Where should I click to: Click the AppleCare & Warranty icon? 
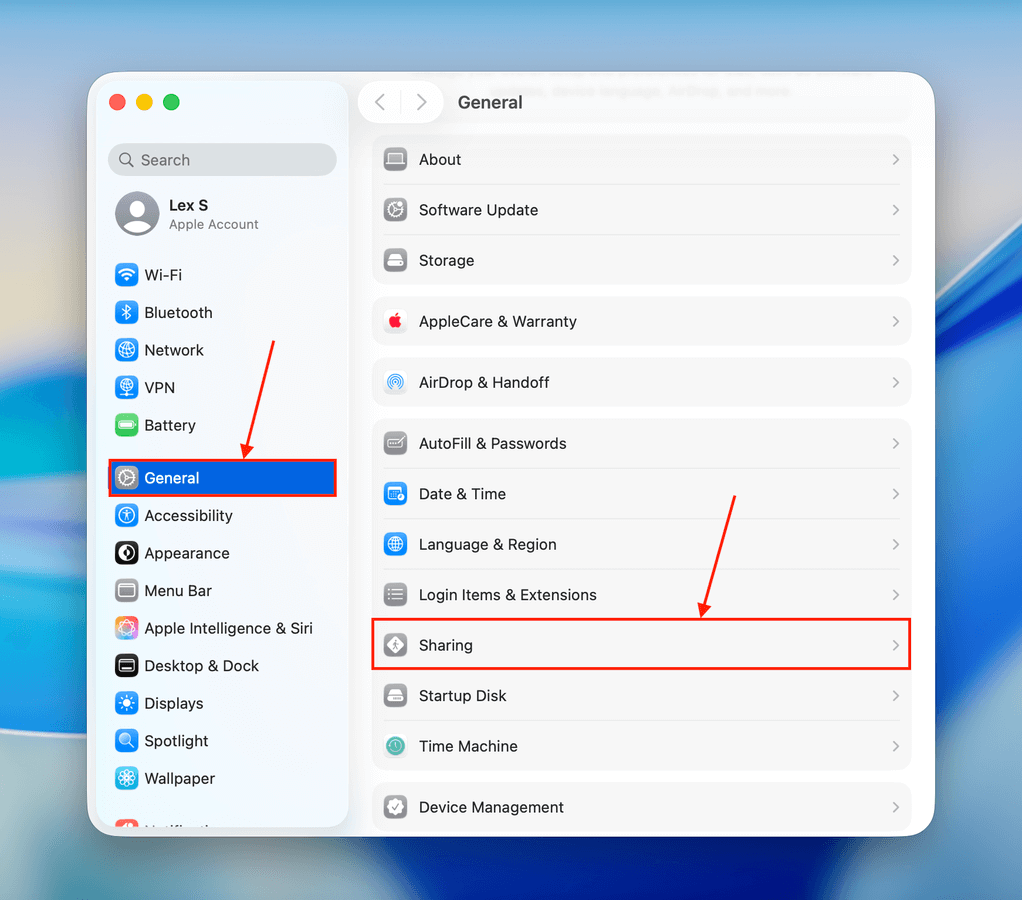(396, 321)
